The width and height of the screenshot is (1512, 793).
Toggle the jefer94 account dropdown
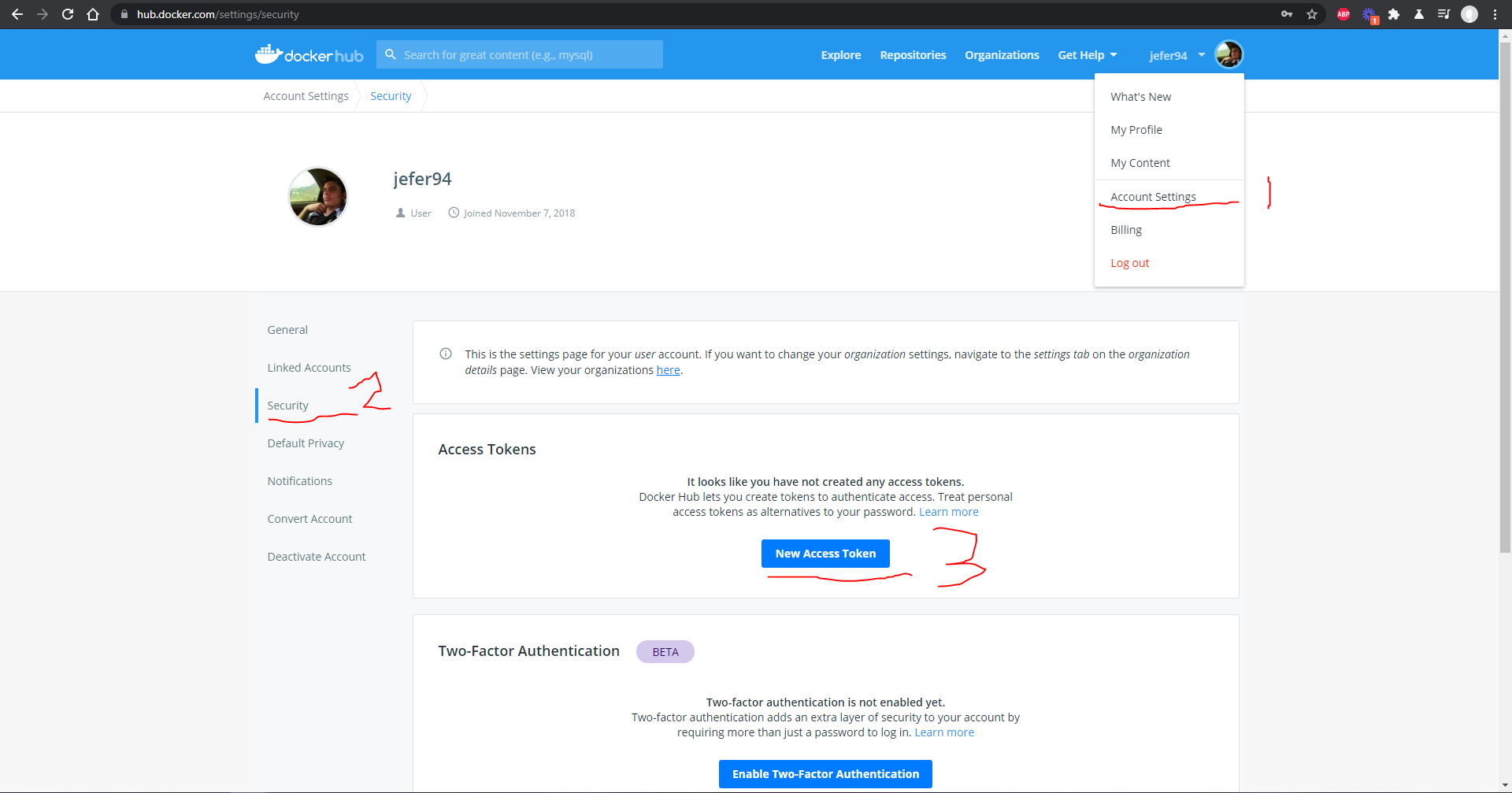1177,55
